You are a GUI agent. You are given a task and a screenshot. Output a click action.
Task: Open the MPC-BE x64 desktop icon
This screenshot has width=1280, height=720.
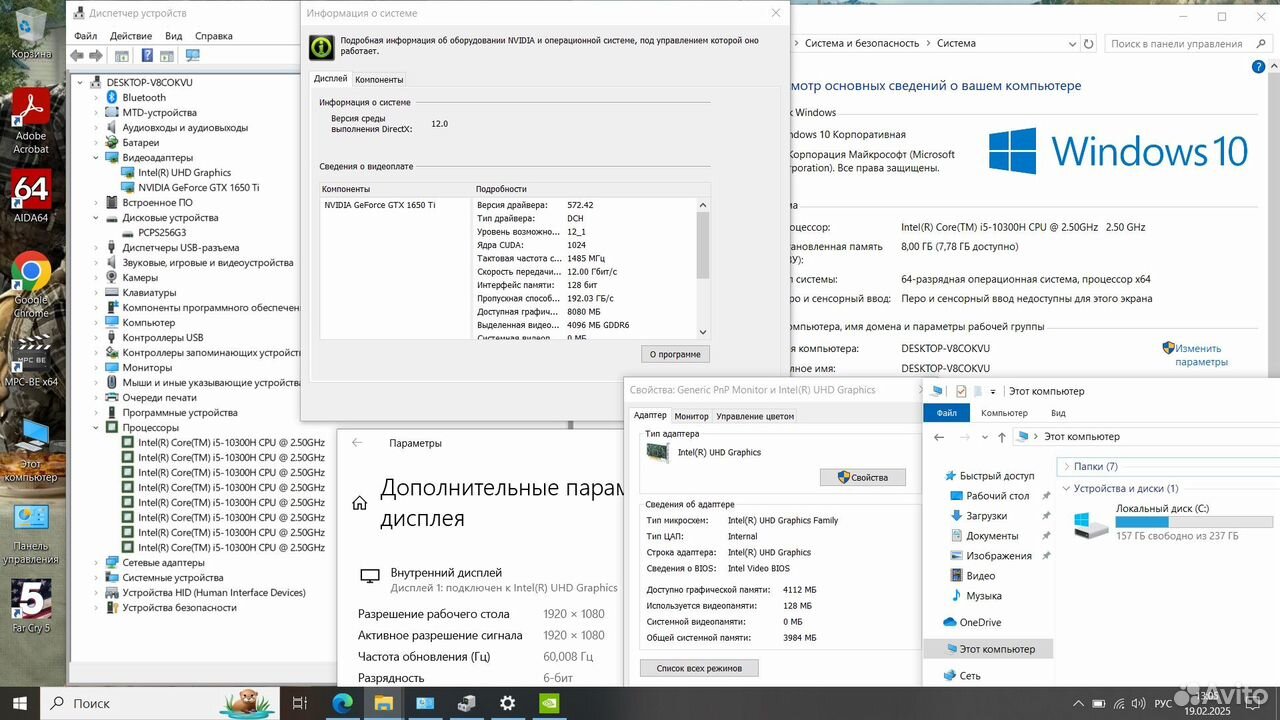coord(31,360)
